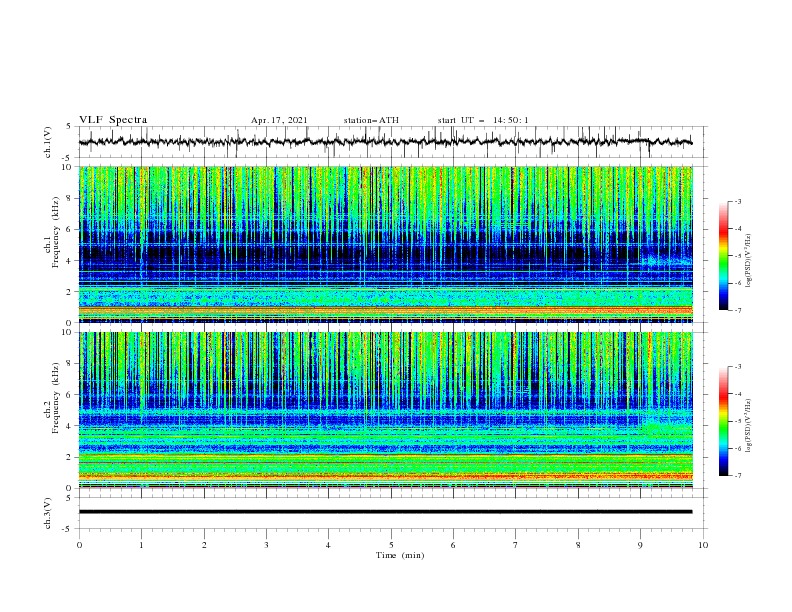The width and height of the screenshot is (792, 612).
Task: Click the ch.1 frequency tick "8"
Action: click(x=70, y=198)
